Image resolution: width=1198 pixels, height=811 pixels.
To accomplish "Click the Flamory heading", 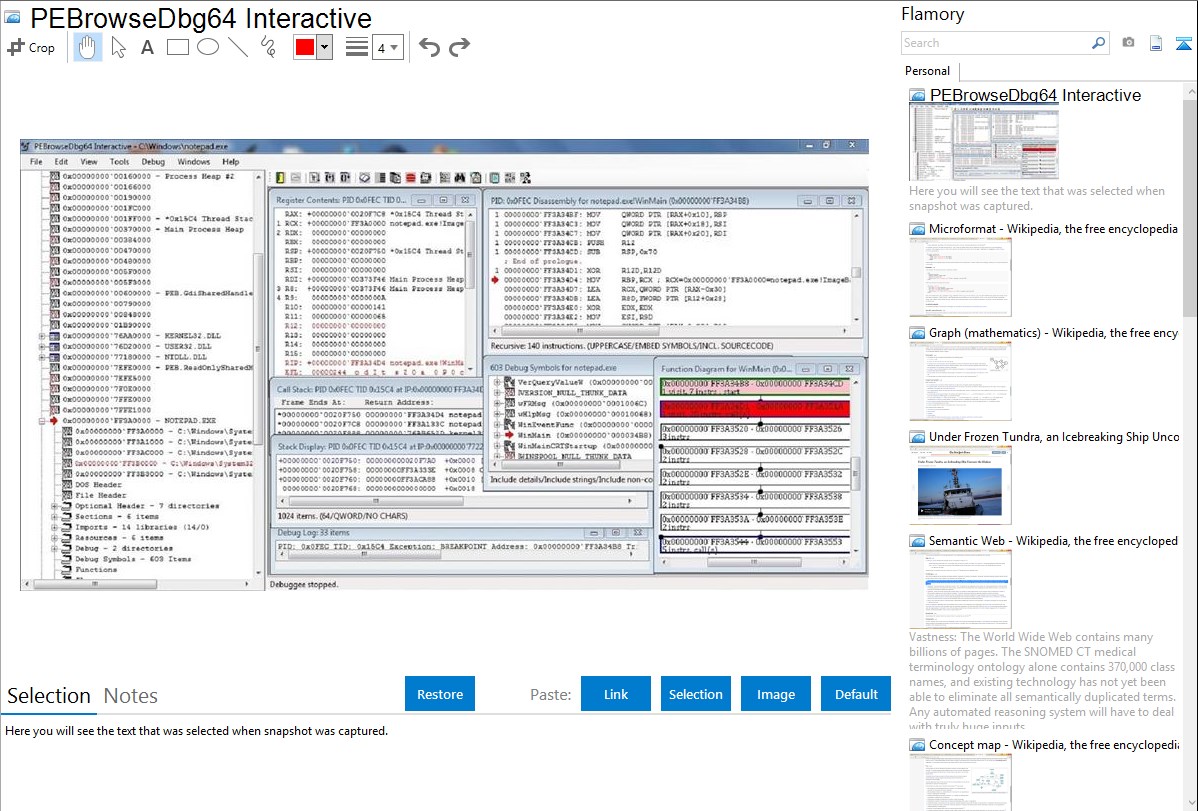I will tap(932, 14).
